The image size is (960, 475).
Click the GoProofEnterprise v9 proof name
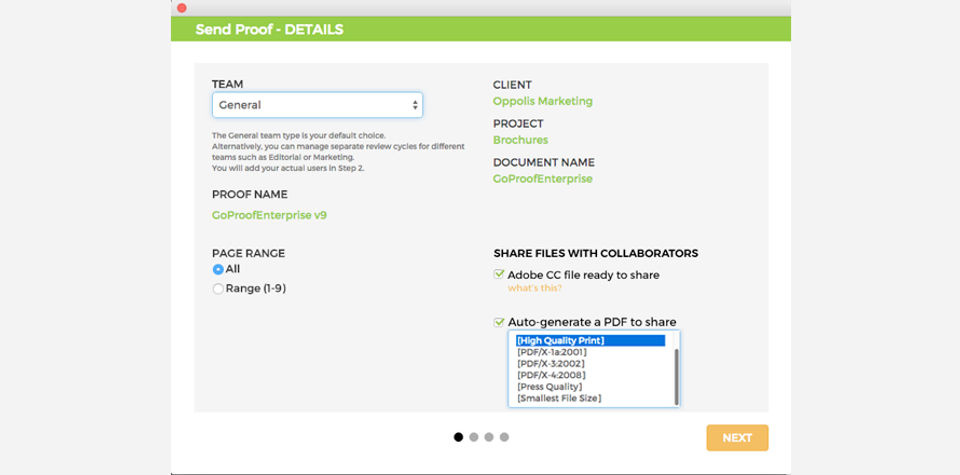269,215
